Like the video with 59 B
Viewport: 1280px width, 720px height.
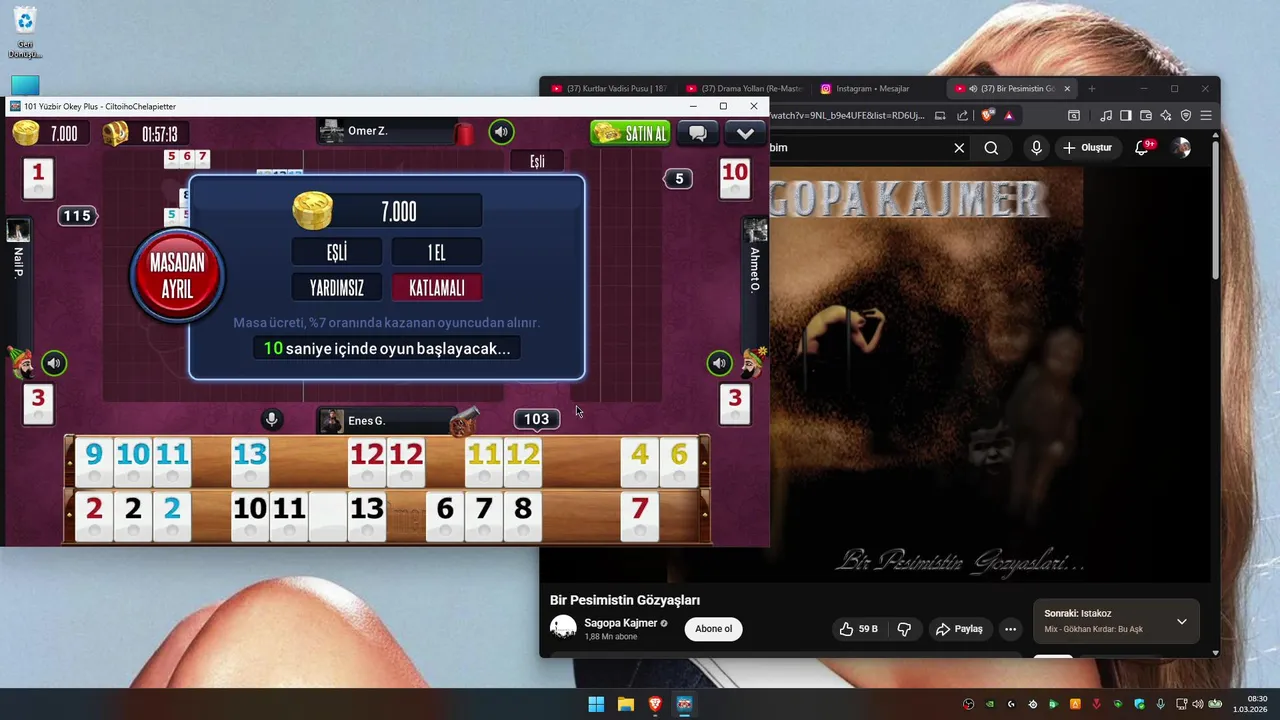859,629
